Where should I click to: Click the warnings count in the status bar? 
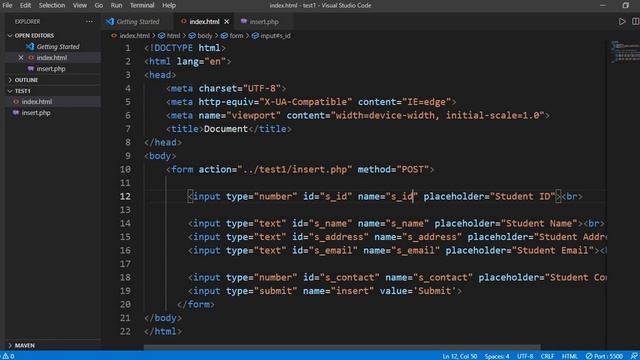click(8, 356)
